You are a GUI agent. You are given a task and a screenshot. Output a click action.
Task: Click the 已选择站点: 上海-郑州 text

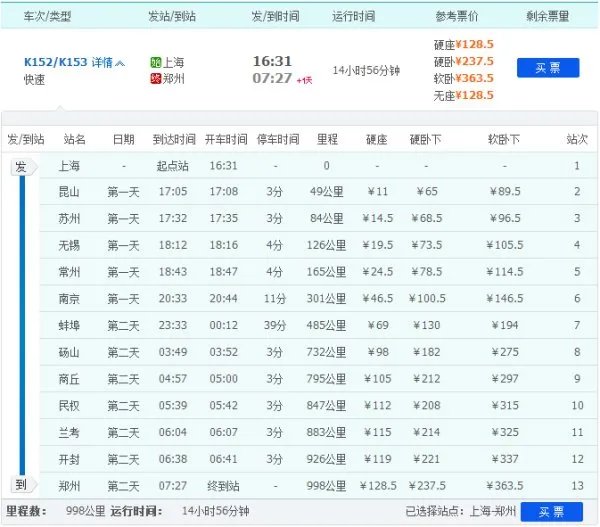pos(461,511)
